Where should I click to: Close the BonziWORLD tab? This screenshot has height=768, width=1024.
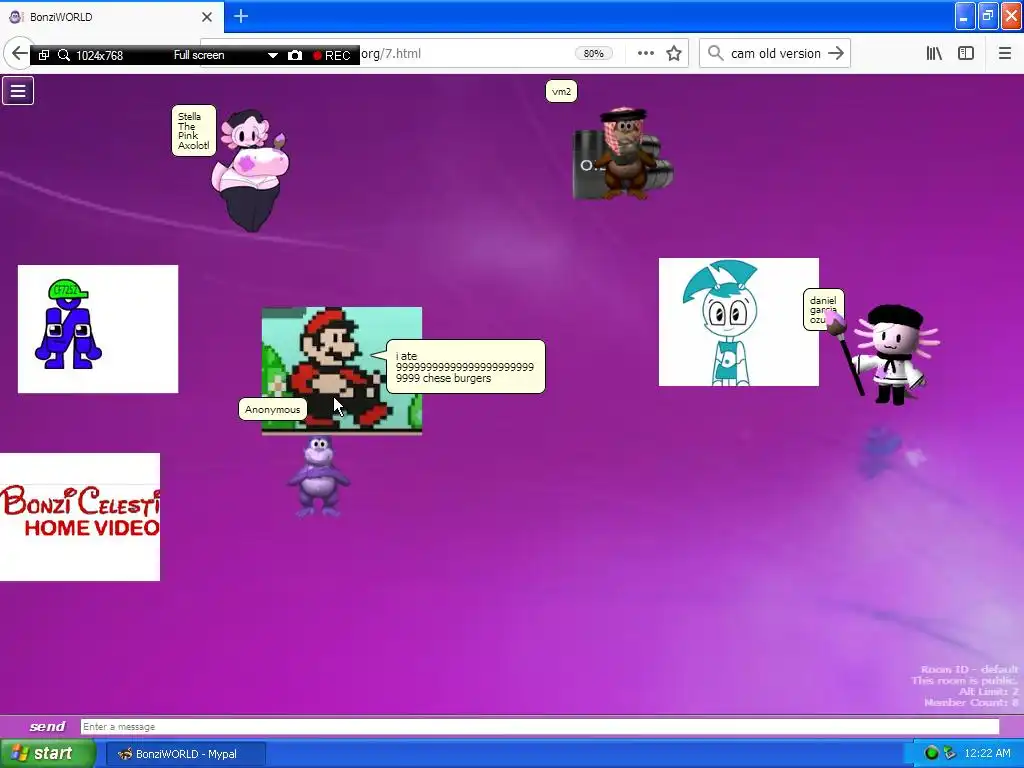206,17
